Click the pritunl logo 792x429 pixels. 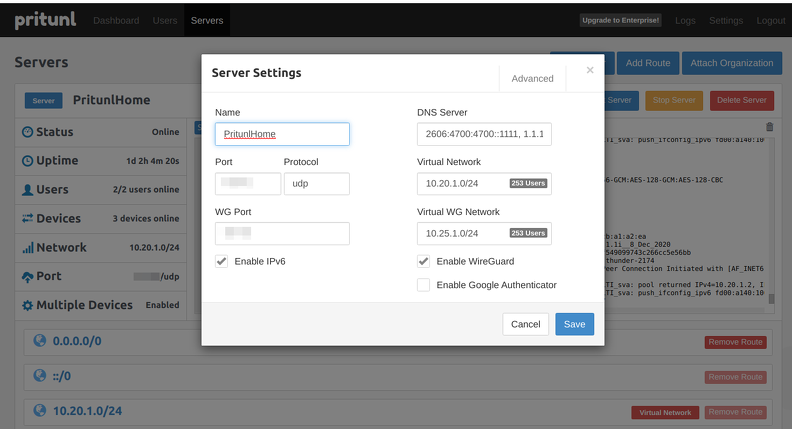[45, 20]
